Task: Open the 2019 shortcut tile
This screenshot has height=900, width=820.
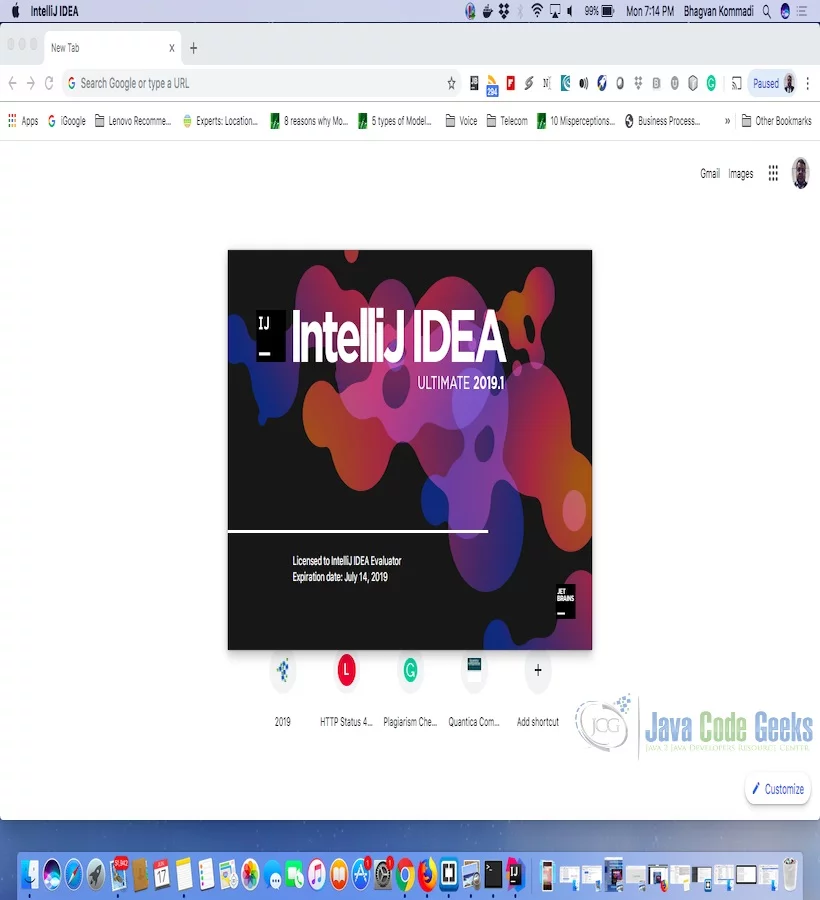Action: coord(282,692)
